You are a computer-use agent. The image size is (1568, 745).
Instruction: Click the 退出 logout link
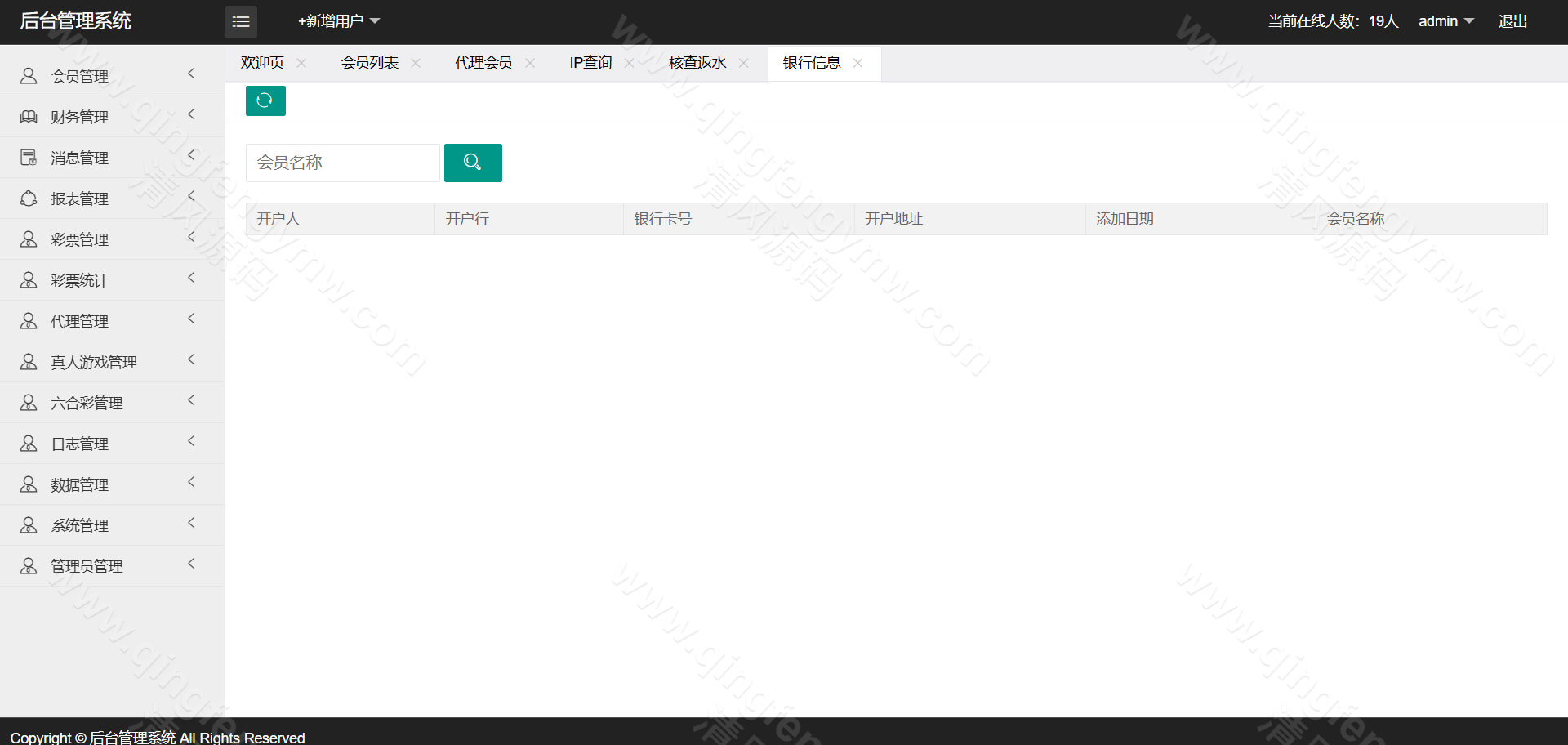click(1512, 21)
